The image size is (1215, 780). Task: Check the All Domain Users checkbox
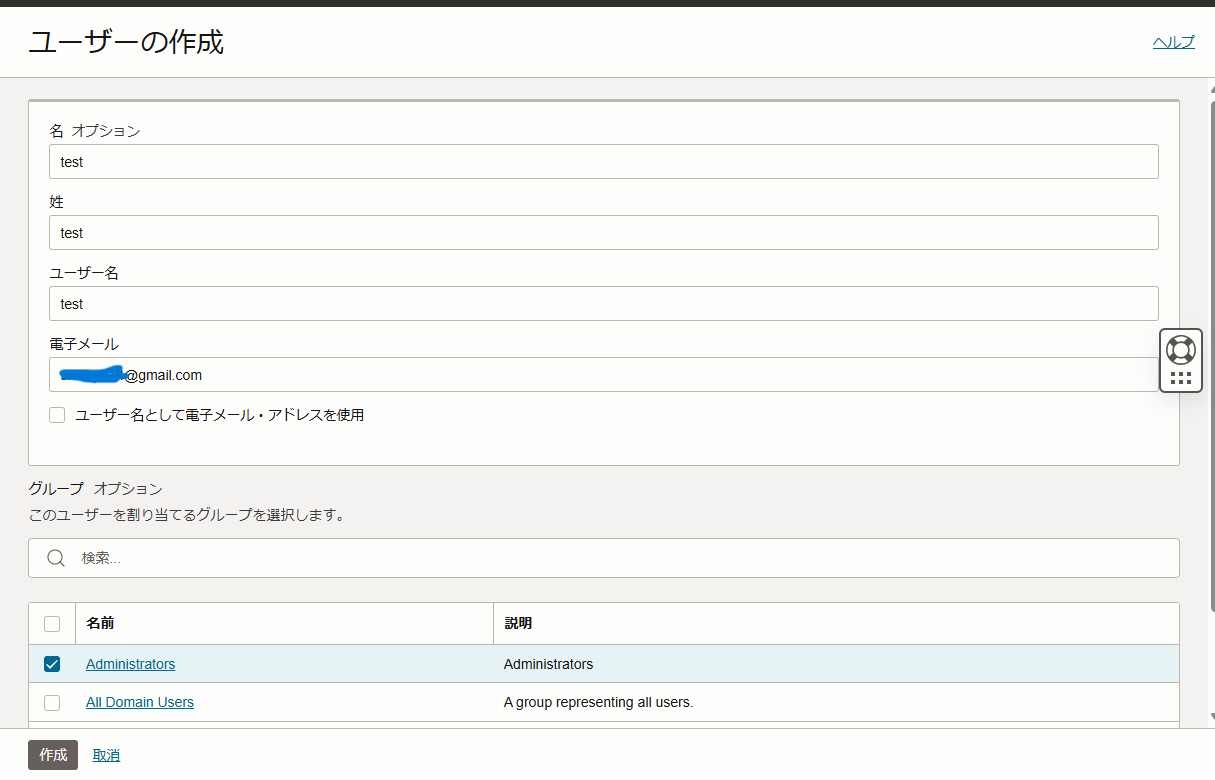[x=51, y=702]
